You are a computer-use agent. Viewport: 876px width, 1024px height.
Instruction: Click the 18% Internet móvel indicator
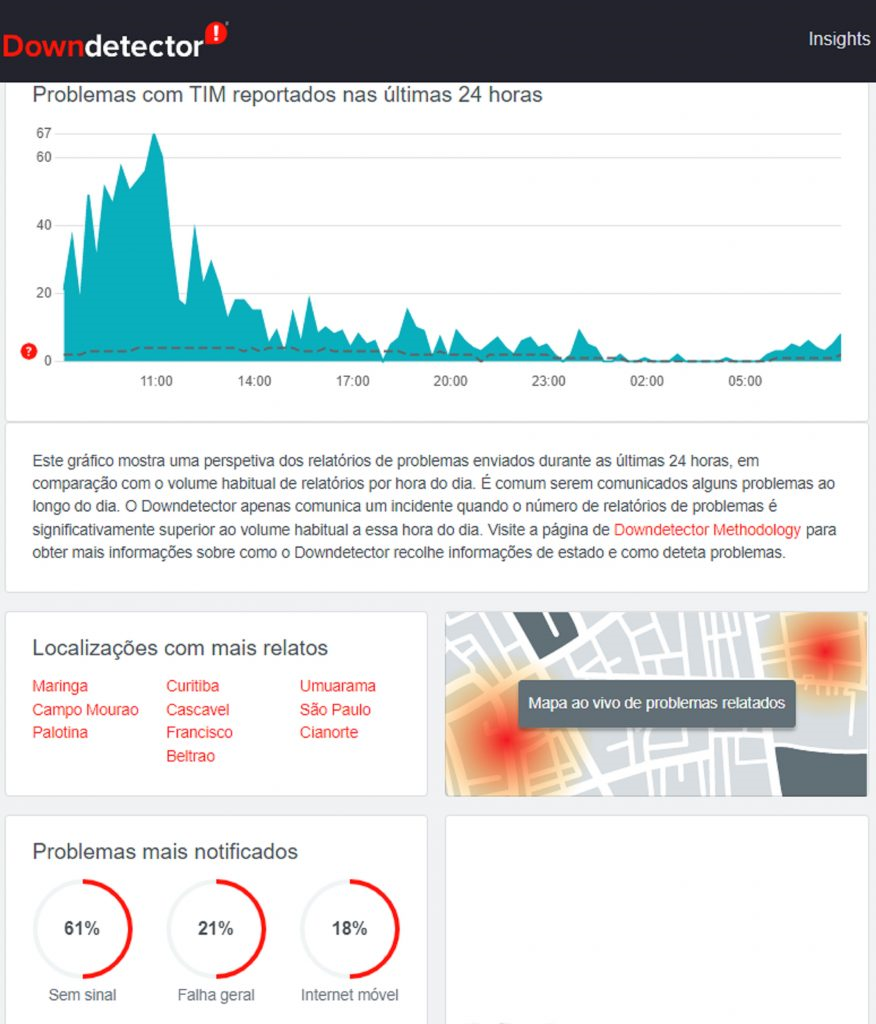coord(350,929)
